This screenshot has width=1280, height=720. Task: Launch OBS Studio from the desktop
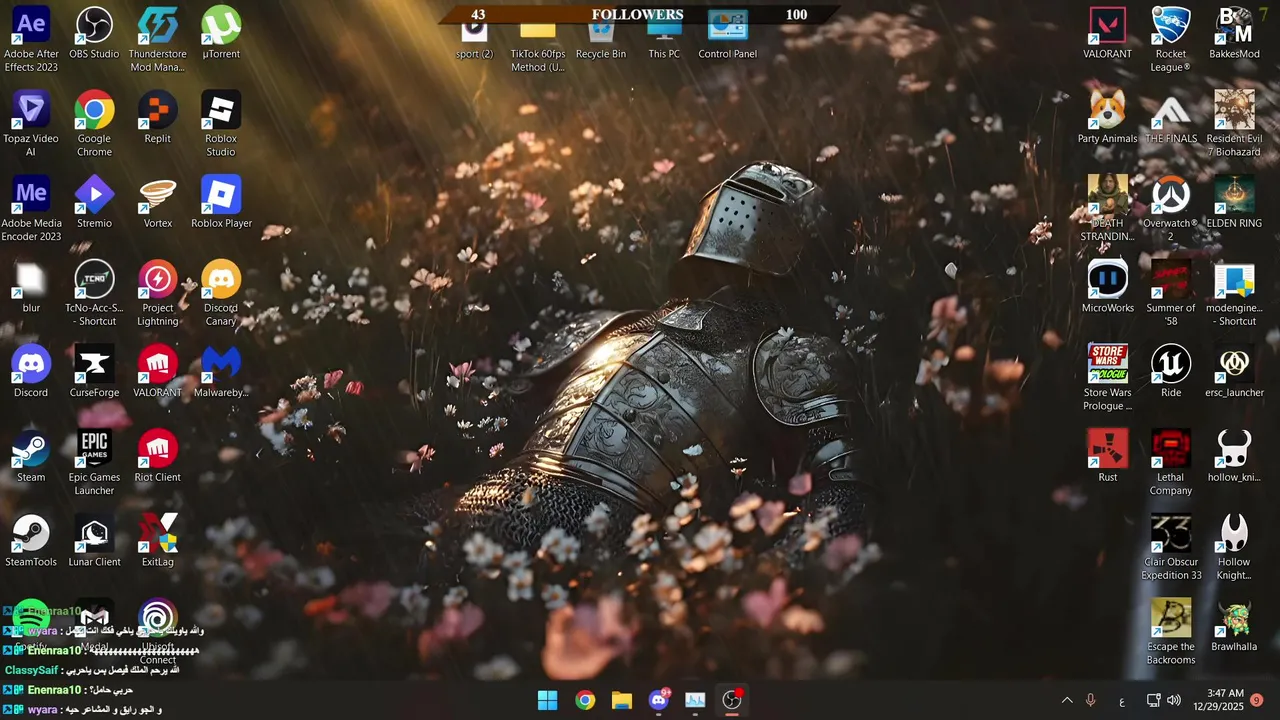pos(94,34)
